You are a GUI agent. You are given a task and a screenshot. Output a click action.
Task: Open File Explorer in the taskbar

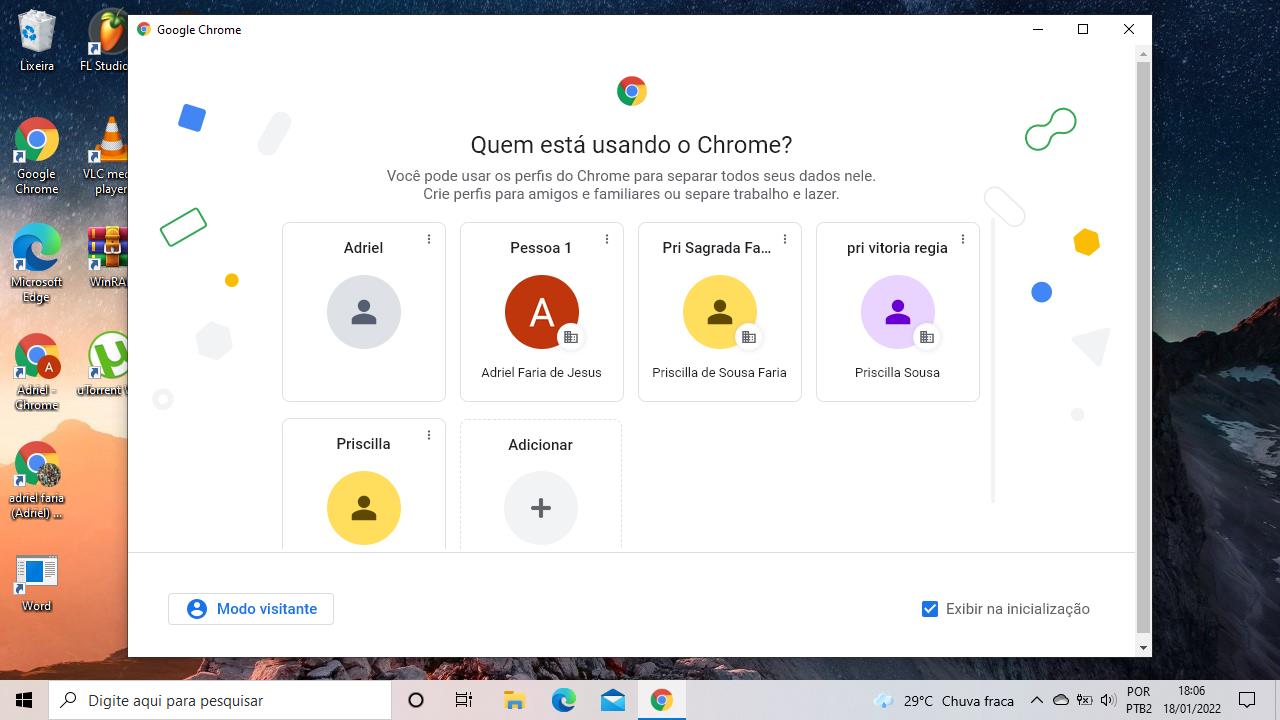[x=514, y=700]
